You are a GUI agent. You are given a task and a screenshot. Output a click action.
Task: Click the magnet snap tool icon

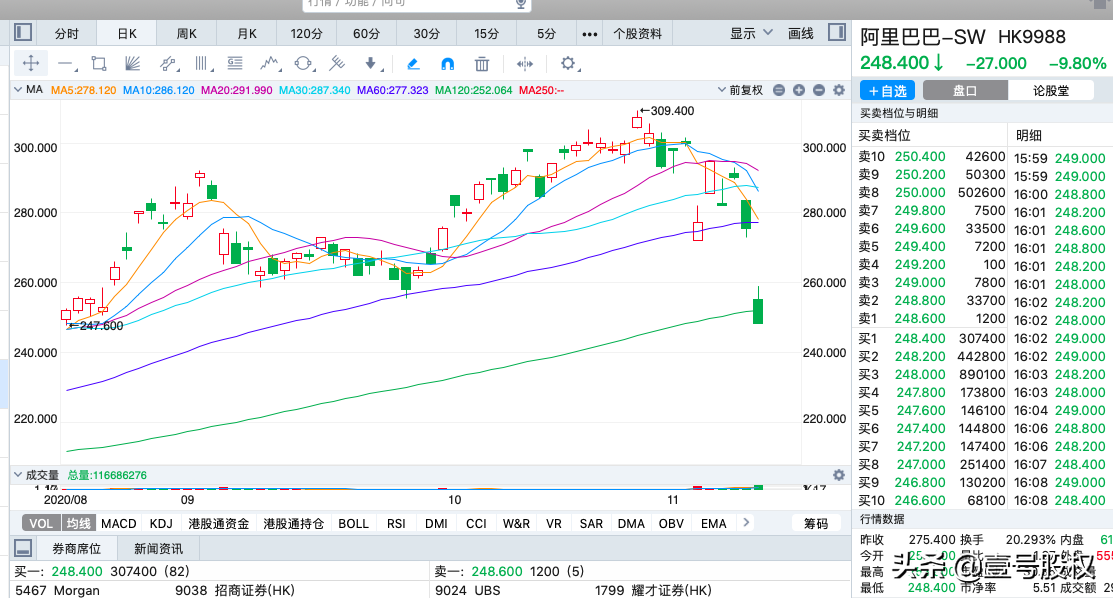tap(448, 64)
